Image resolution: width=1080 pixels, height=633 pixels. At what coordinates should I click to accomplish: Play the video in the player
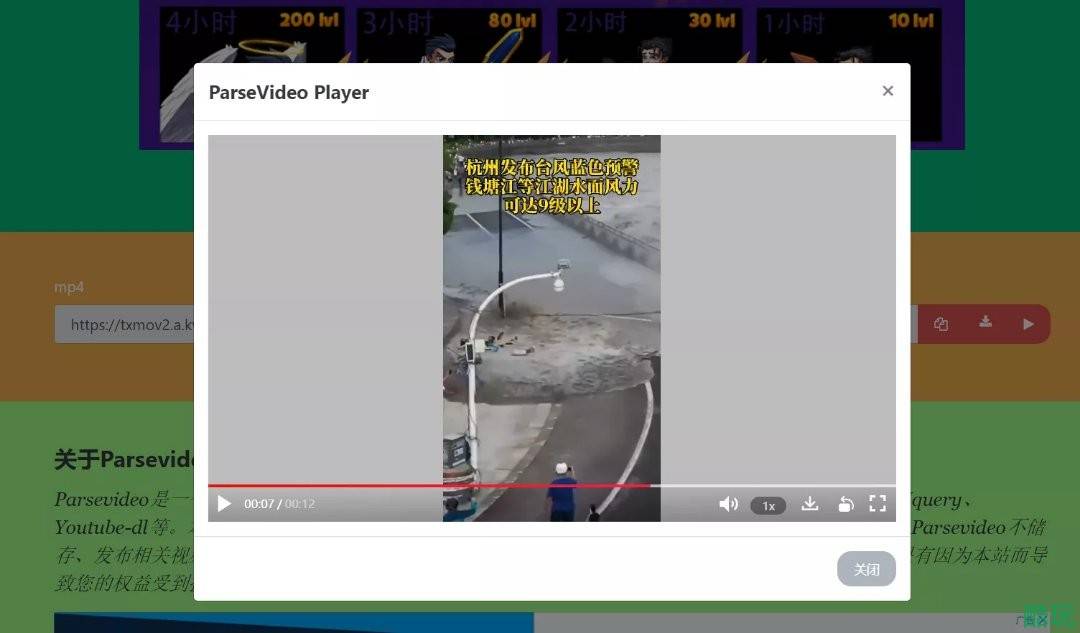224,504
